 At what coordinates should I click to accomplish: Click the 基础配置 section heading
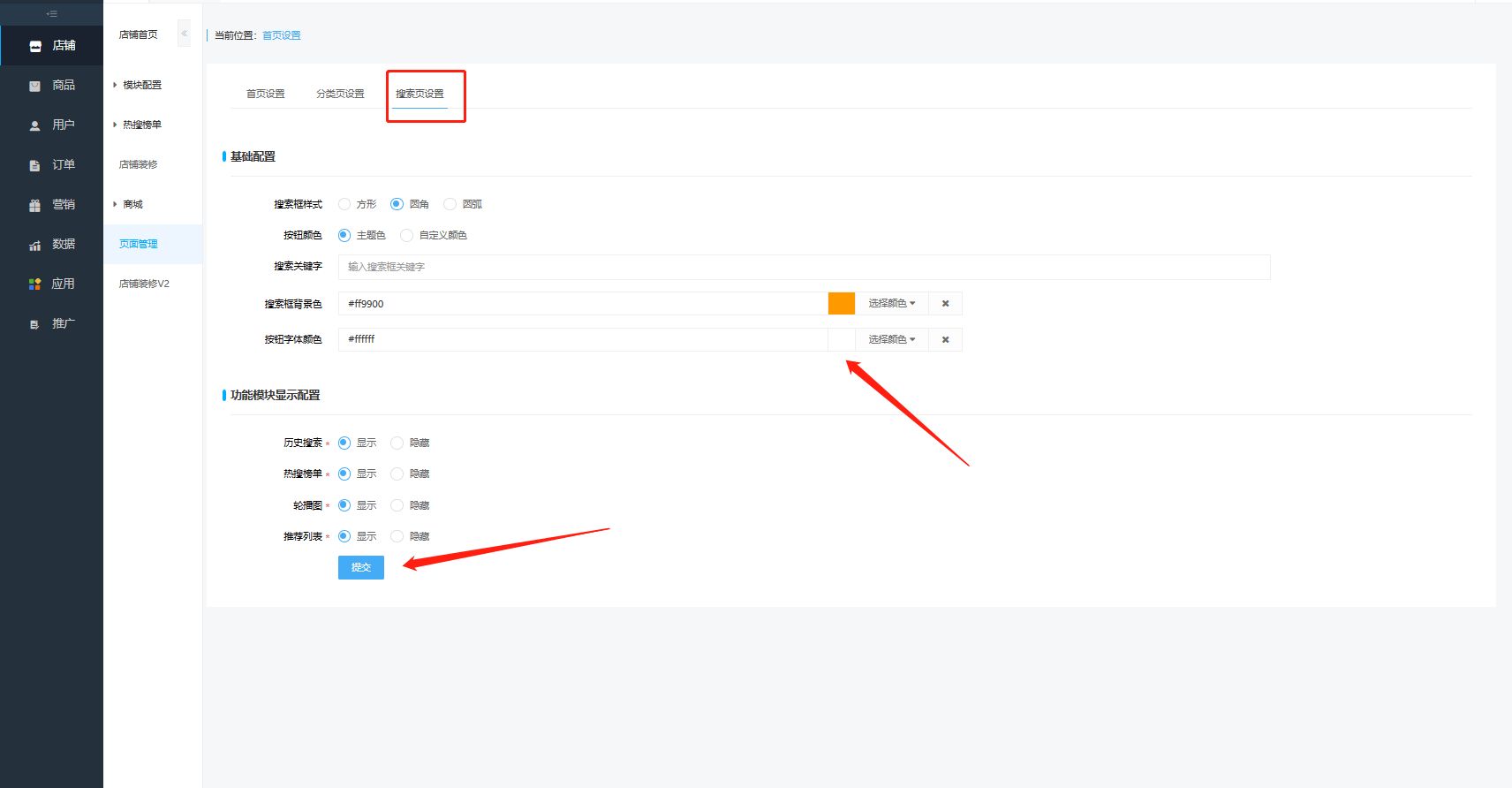point(253,156)
